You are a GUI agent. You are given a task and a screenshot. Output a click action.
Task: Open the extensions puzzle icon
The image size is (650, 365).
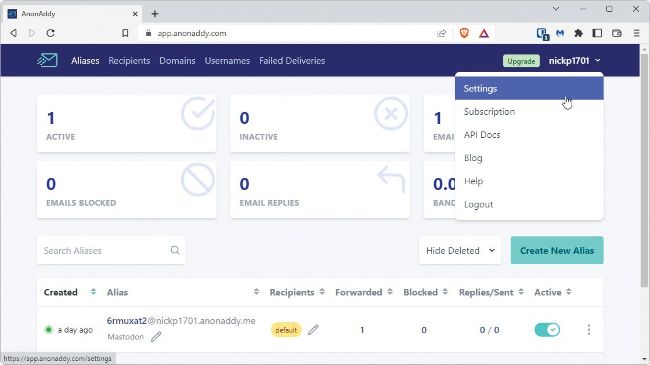tap(579, 33)
